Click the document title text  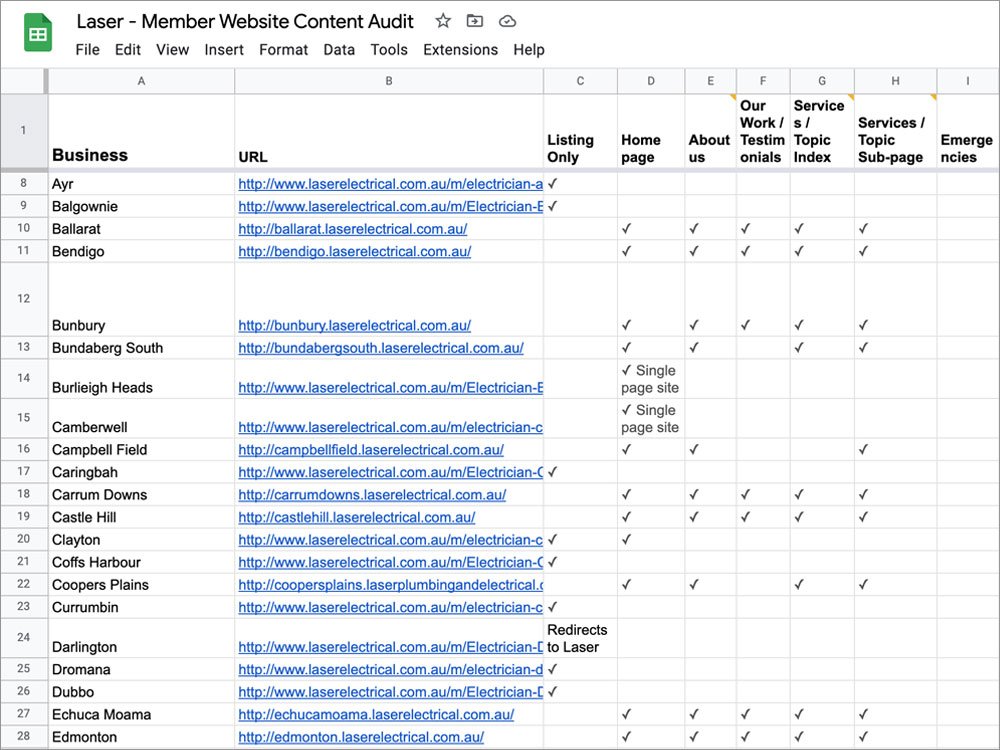tap(245, 22)
